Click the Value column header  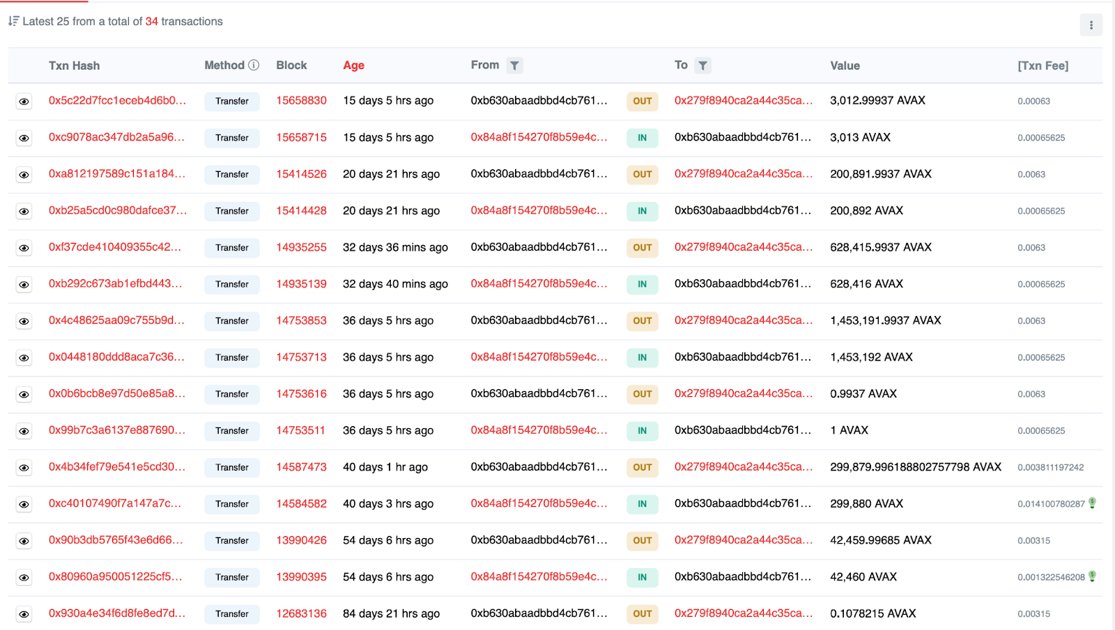[845, 65]
